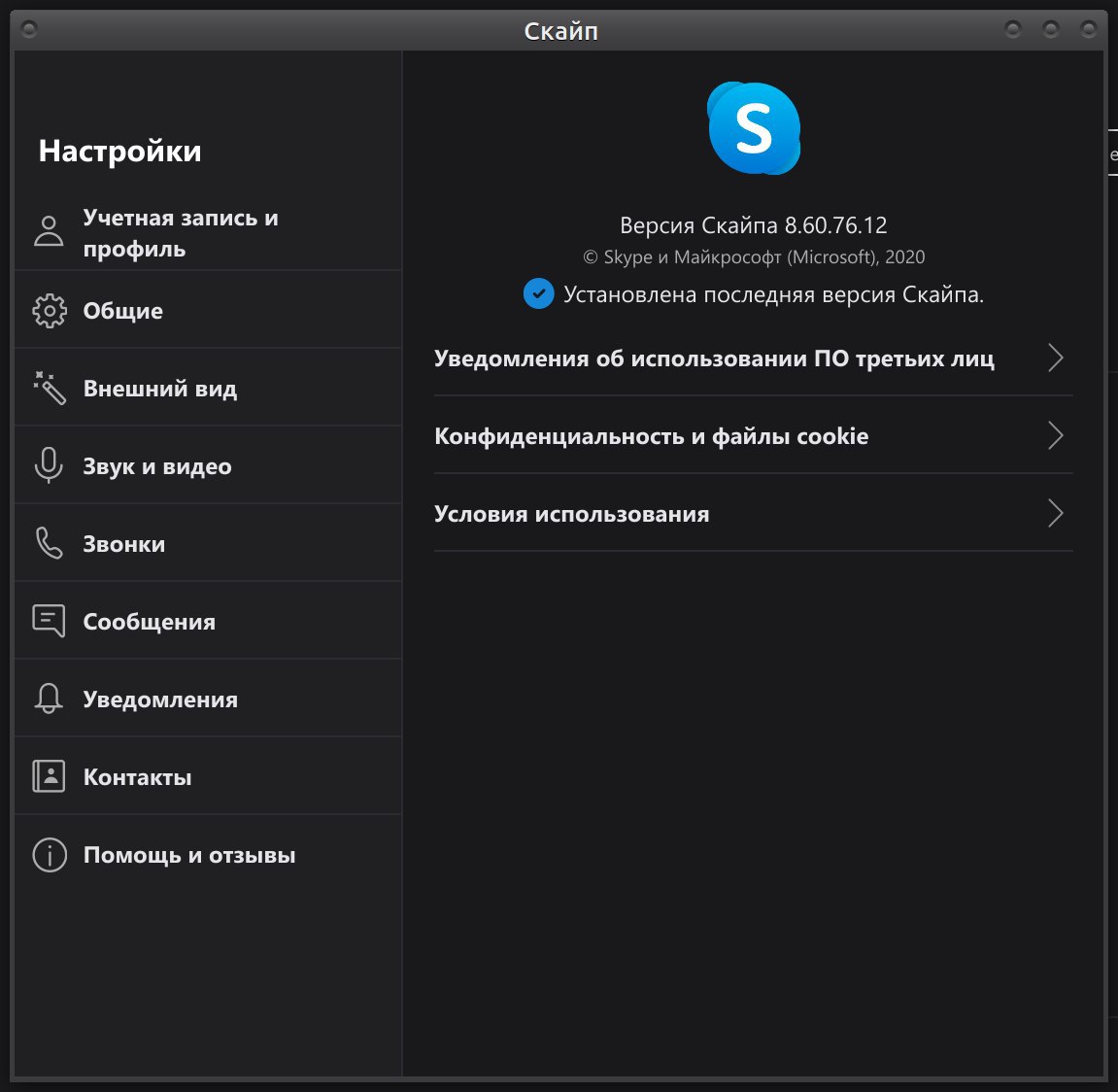Click the magic wand icon beside Внешний вид

[50, 388]
